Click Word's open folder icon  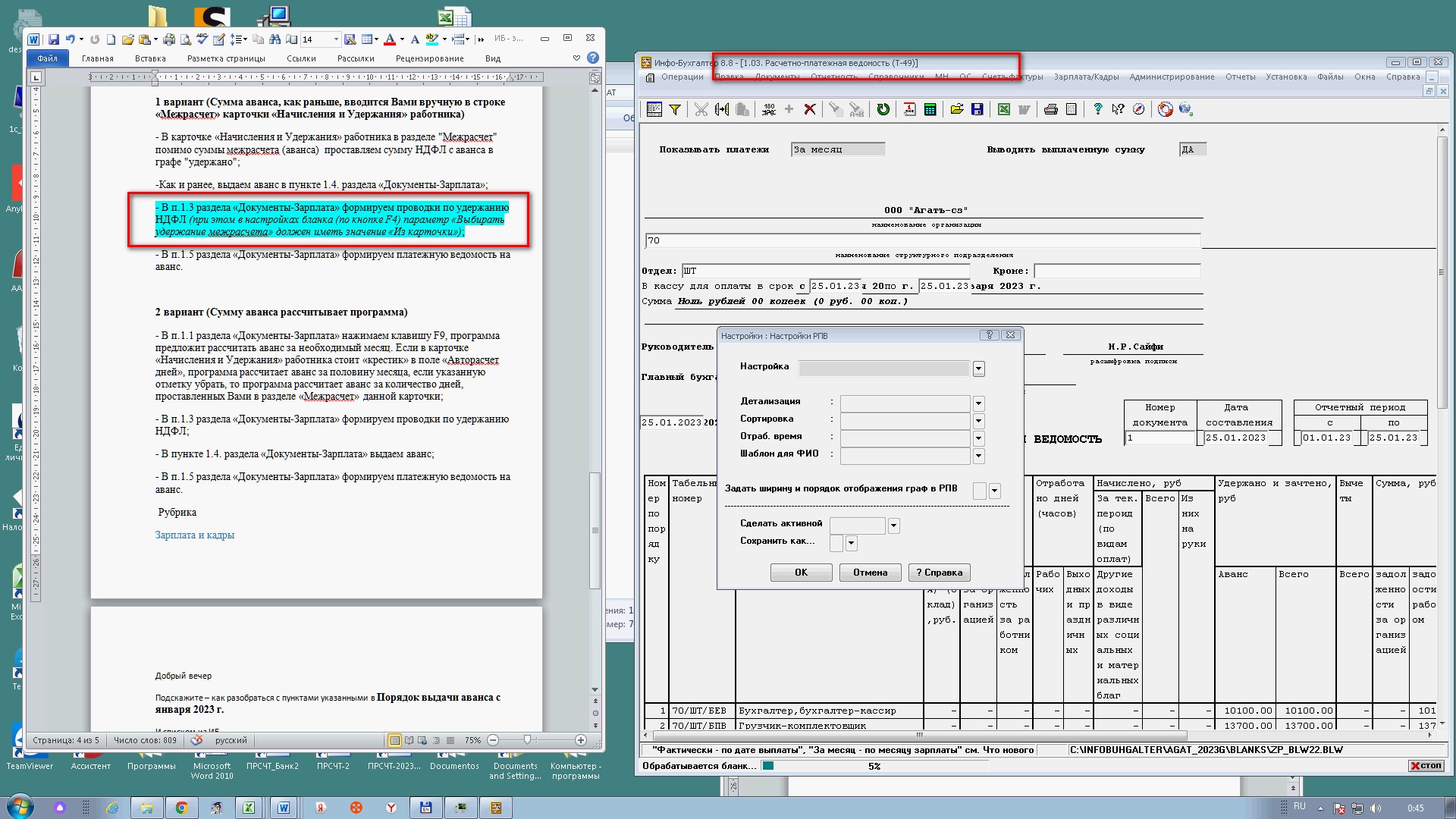127,39
